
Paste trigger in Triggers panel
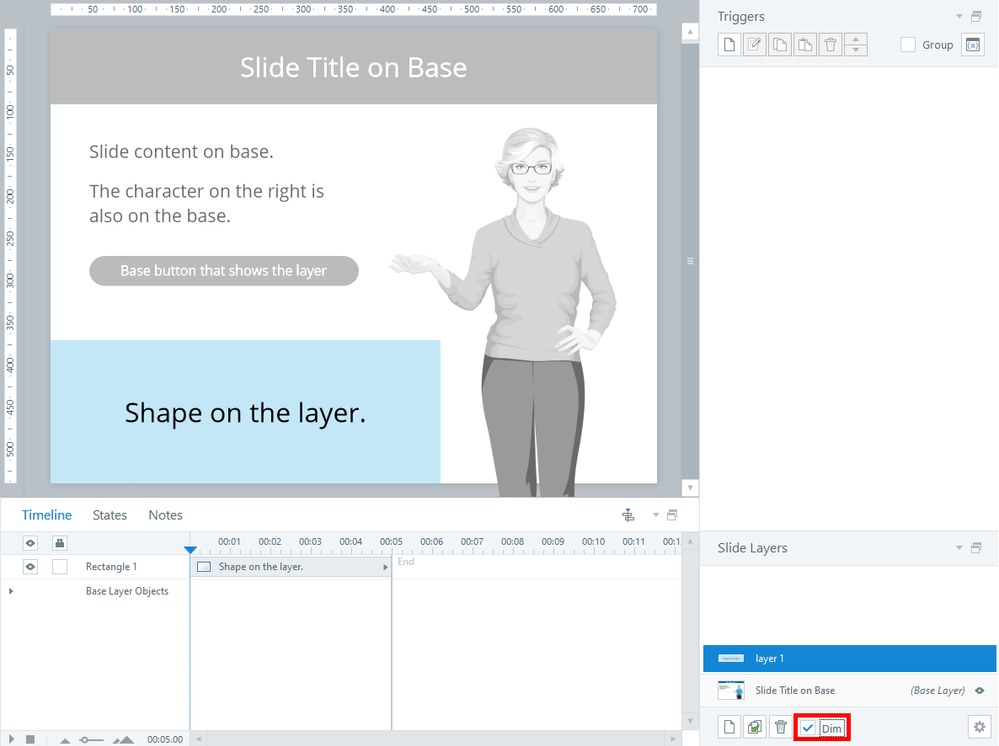805,45
